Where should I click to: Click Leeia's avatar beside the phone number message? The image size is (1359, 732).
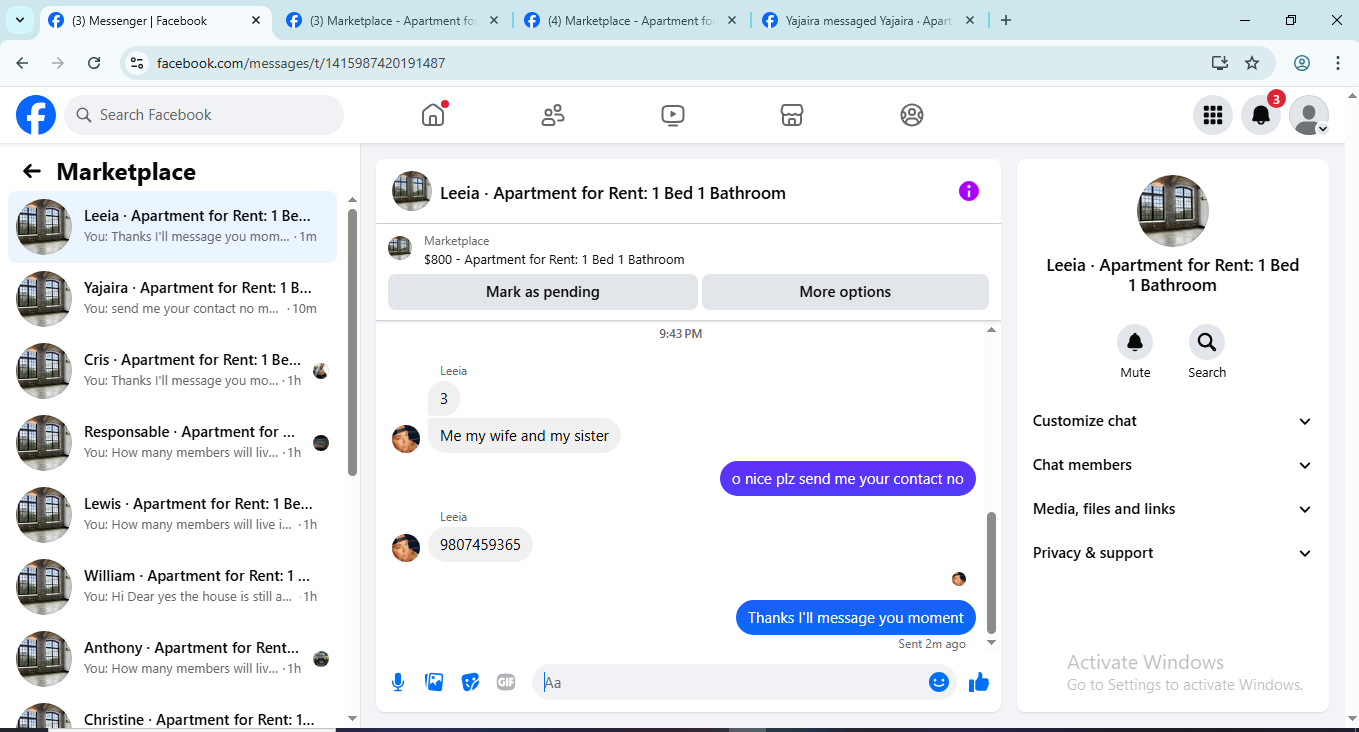pos(406,547)
